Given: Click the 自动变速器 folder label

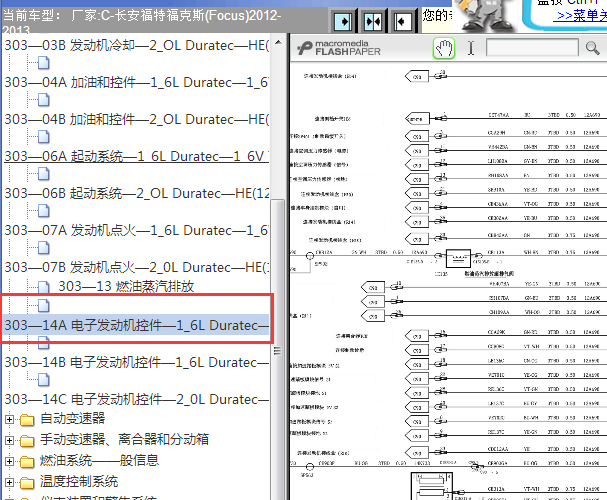Looking at the screenshot, I should click(73, 418).
